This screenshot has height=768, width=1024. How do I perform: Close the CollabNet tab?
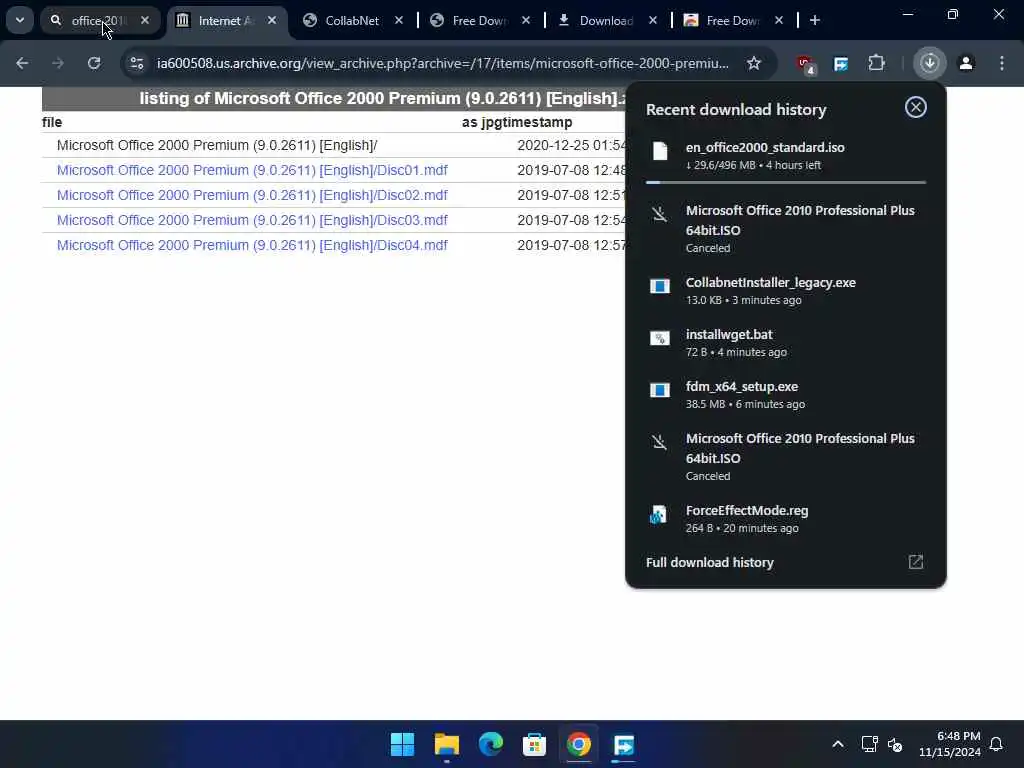[398, 20]
